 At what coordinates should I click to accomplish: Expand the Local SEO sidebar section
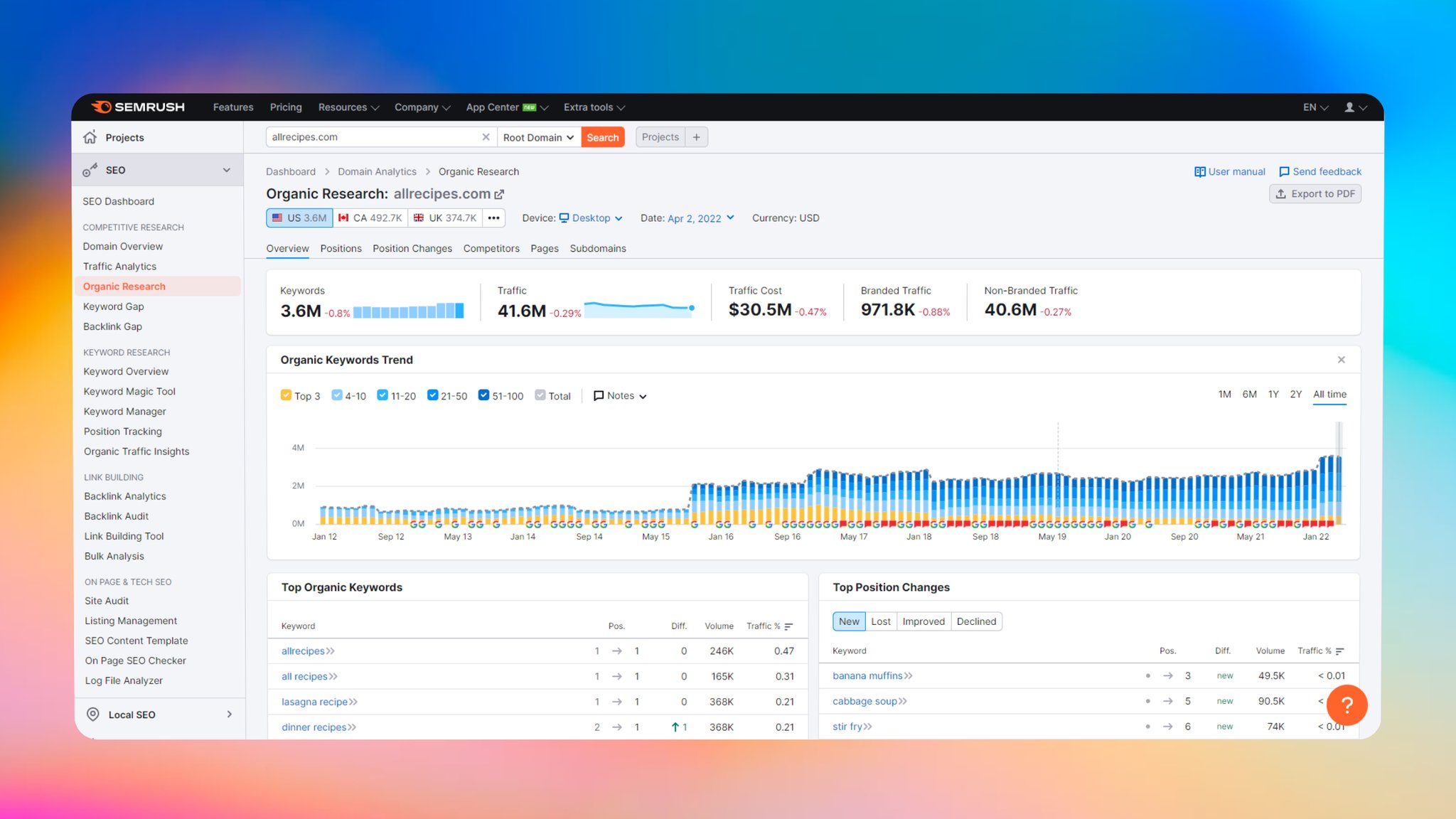229,714
